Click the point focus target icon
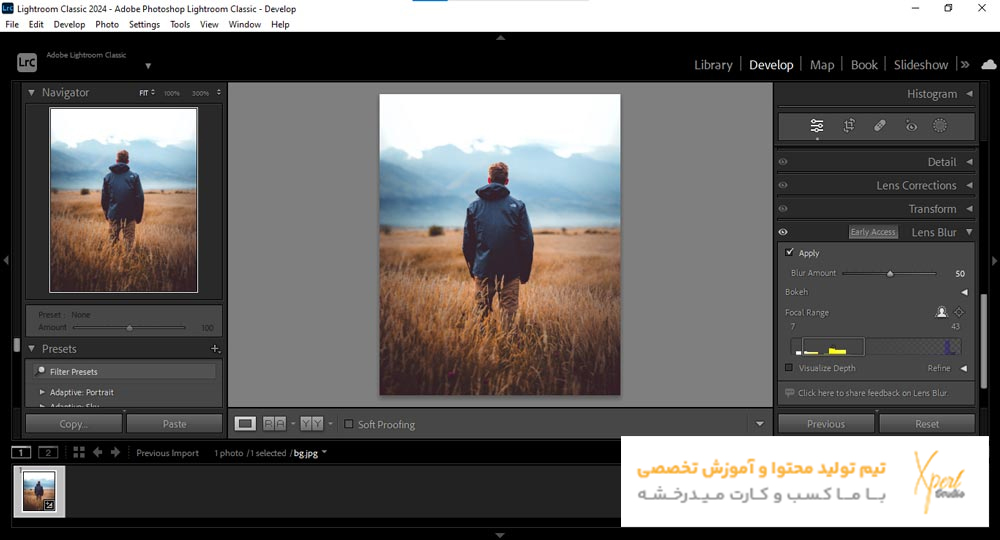1000x540 pixels. pos(959,312)
